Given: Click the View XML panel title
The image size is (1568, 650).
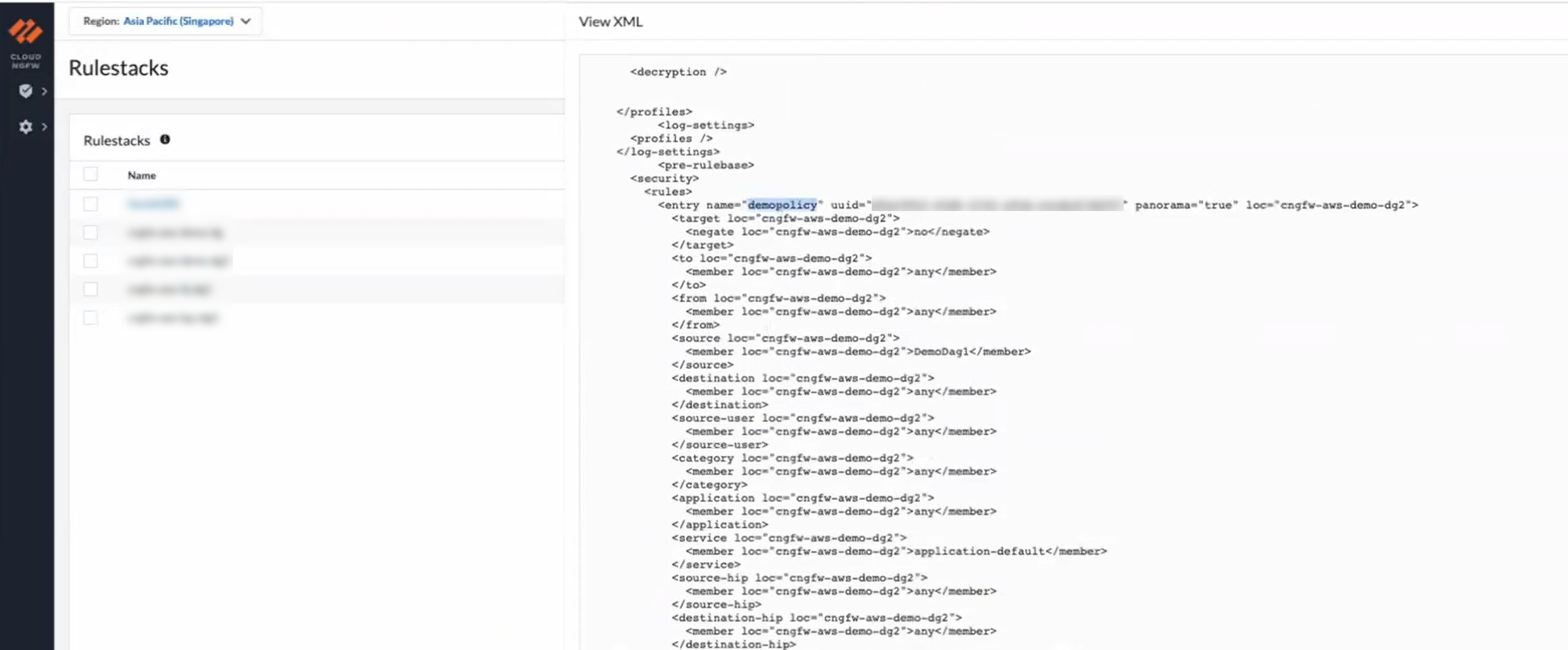Looking at the screenshot, I should click(611, 22).
